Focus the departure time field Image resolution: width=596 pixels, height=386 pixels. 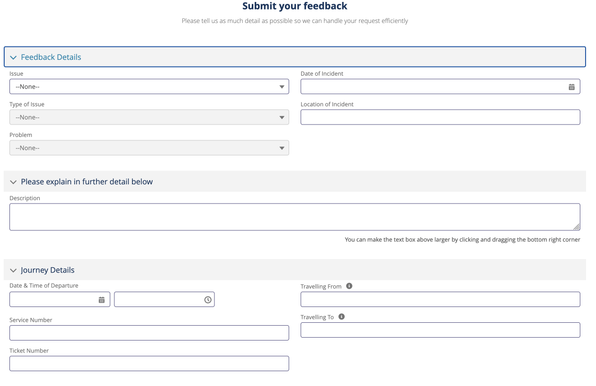(164, 299)
